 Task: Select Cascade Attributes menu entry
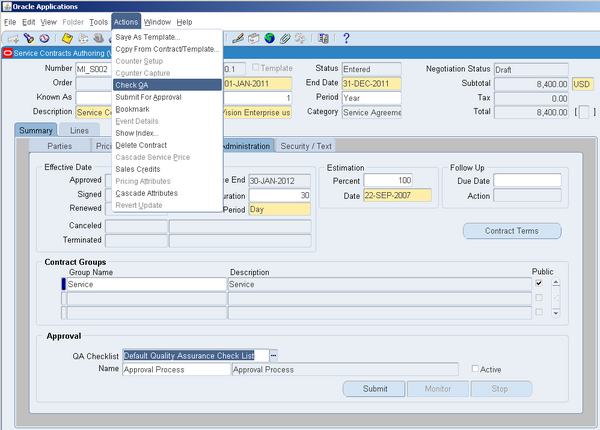[x=167, y=193]
